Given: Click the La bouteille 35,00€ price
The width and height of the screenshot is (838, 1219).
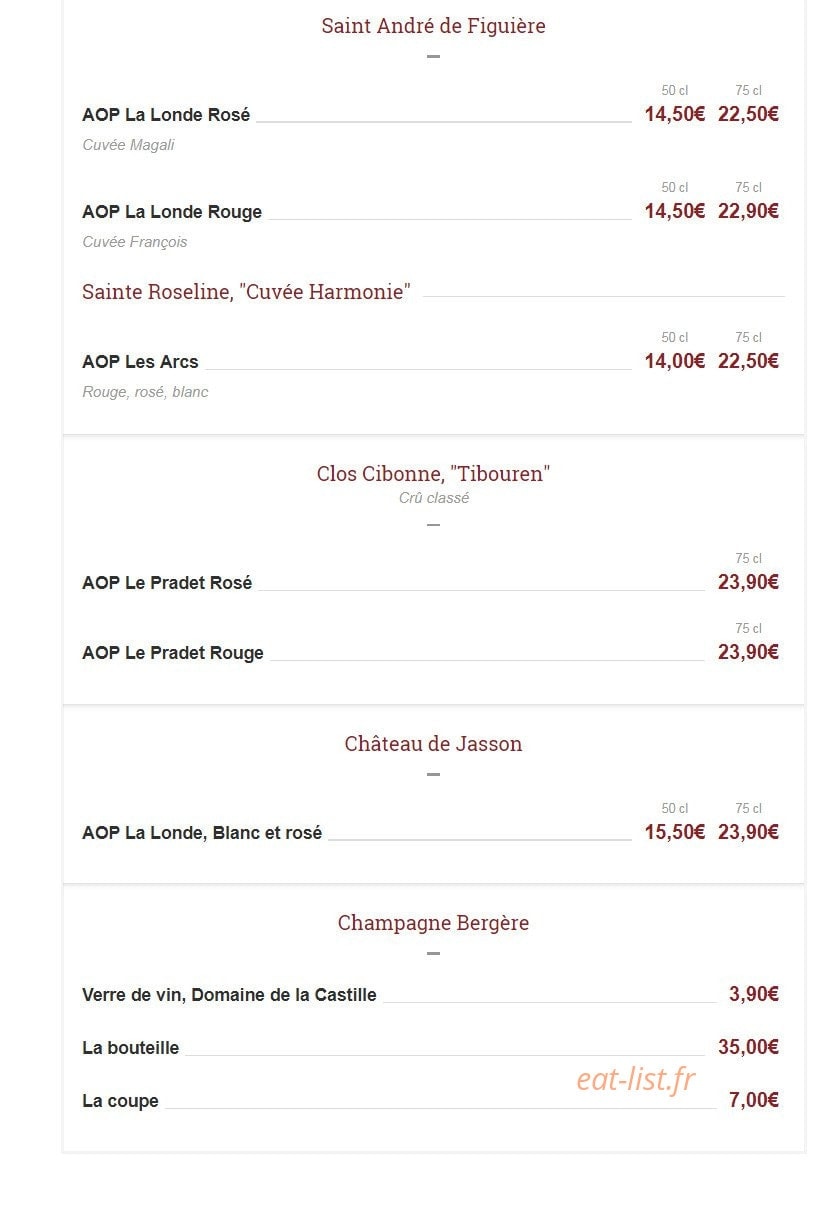Looking at the screenshot, I should pyautogui.click(x=748, y=1047).
